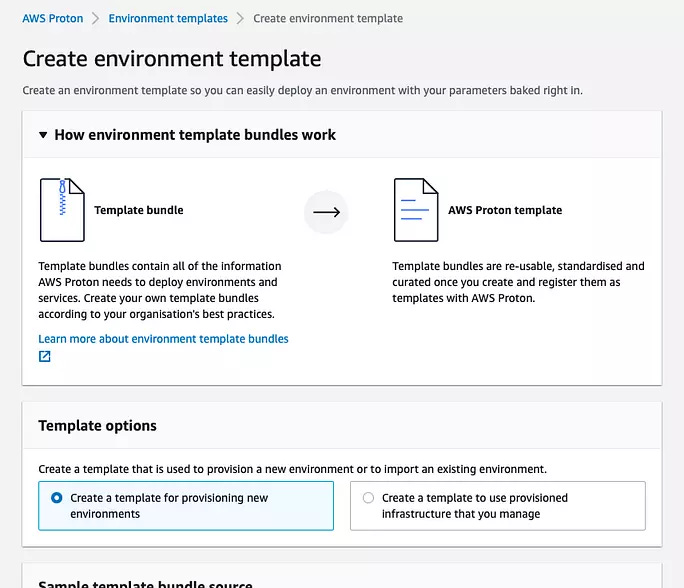Open 'Learn more about environment template bundles' link
The width and height of the screenshot is (684, 588).
coord(163,339)
